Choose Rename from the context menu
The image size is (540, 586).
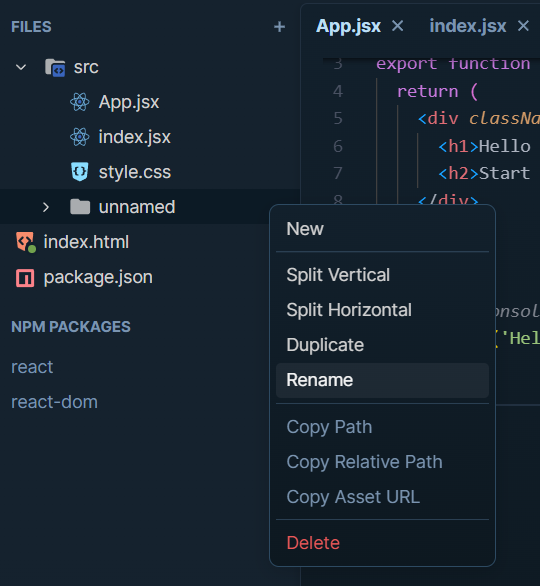point(382,380)
